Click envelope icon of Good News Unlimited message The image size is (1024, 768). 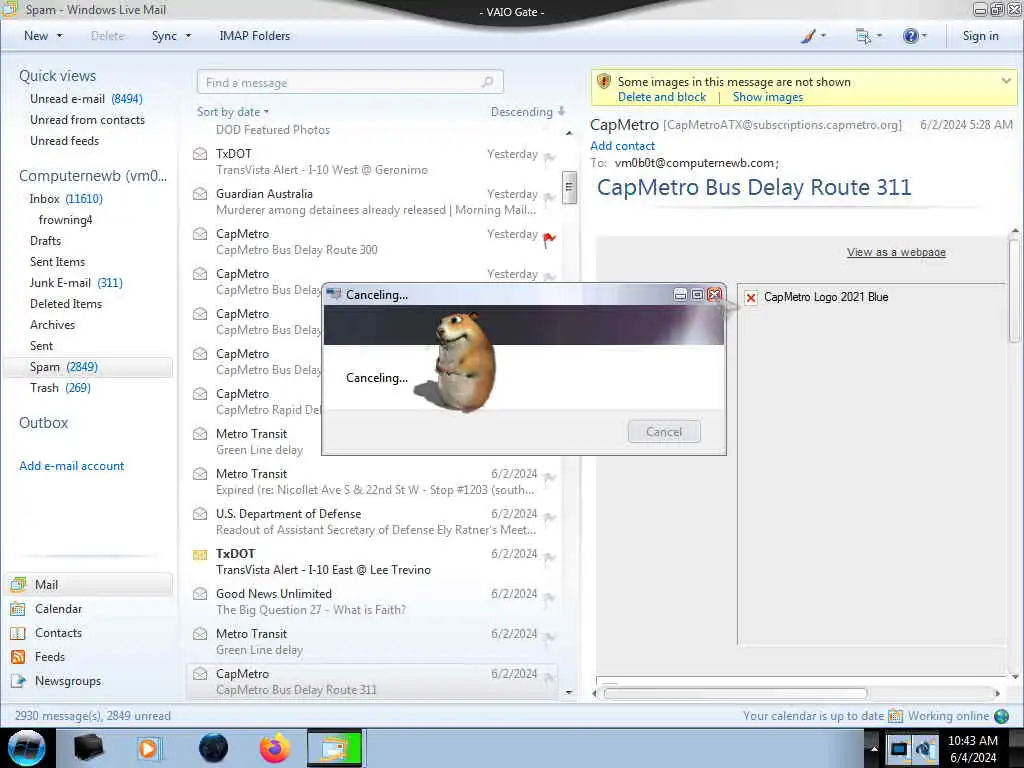click(200, 594)
